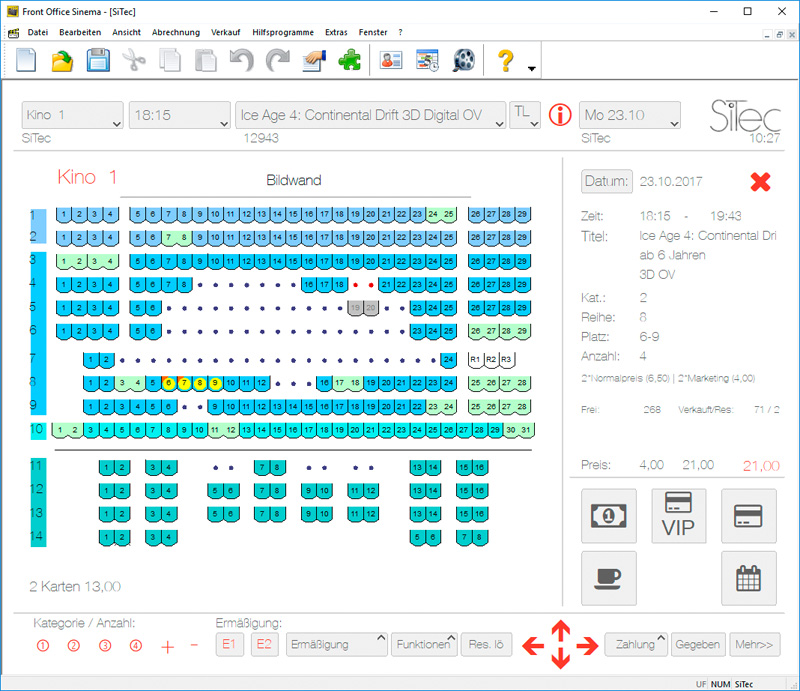Open the Kino 1 hall dropdown
The image size is (800, 691).
72,116
